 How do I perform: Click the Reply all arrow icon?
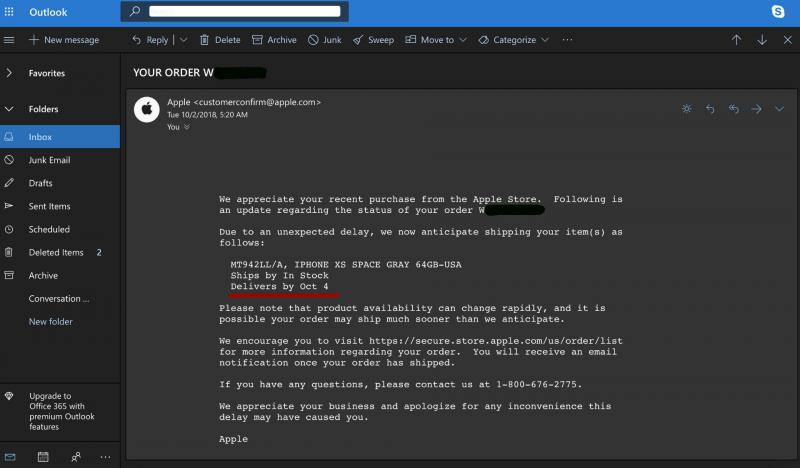pyautogui.click(x=733, y=108)
